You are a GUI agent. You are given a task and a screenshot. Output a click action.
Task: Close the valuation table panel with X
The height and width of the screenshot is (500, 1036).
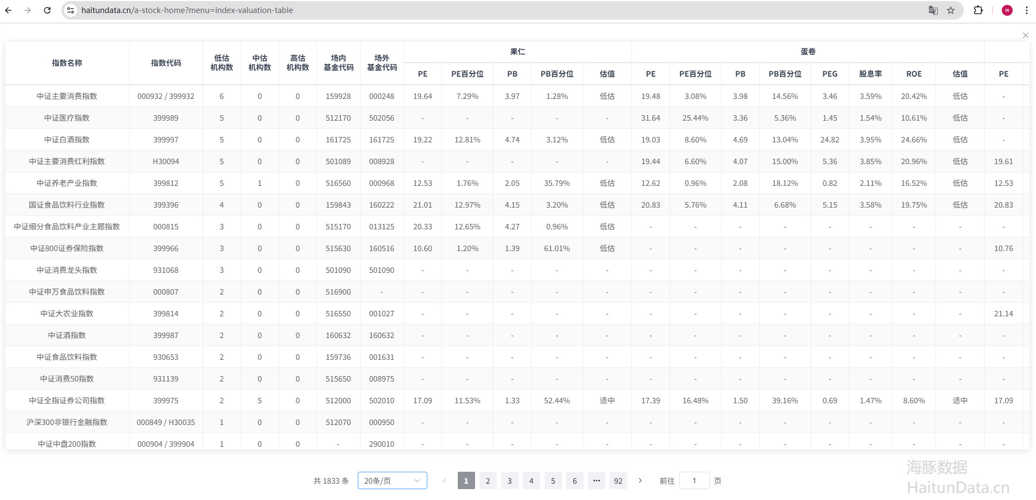pos(1025,35)
